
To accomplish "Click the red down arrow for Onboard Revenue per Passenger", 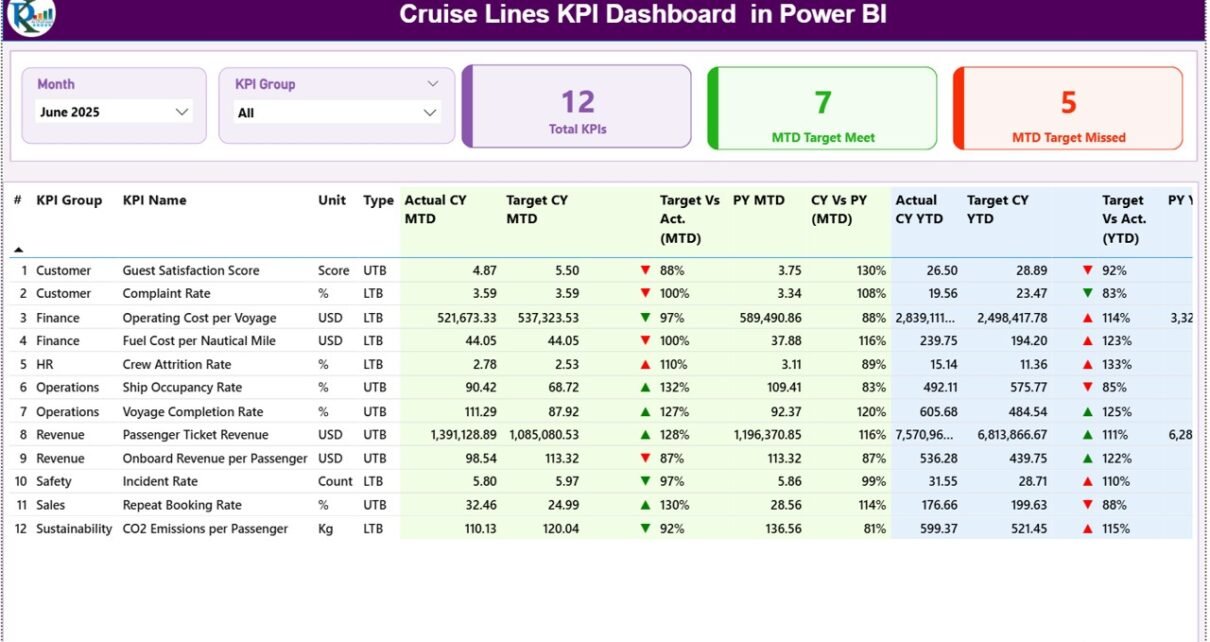I will pos(645,458).
